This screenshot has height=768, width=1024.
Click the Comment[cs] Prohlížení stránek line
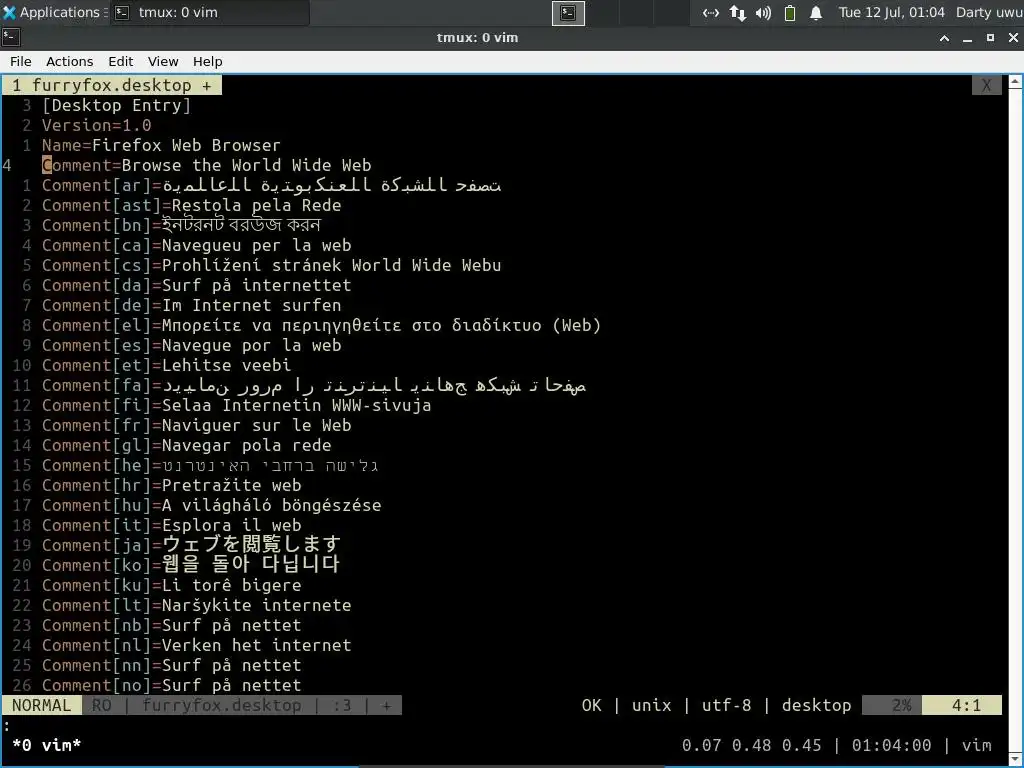(272, 265)
